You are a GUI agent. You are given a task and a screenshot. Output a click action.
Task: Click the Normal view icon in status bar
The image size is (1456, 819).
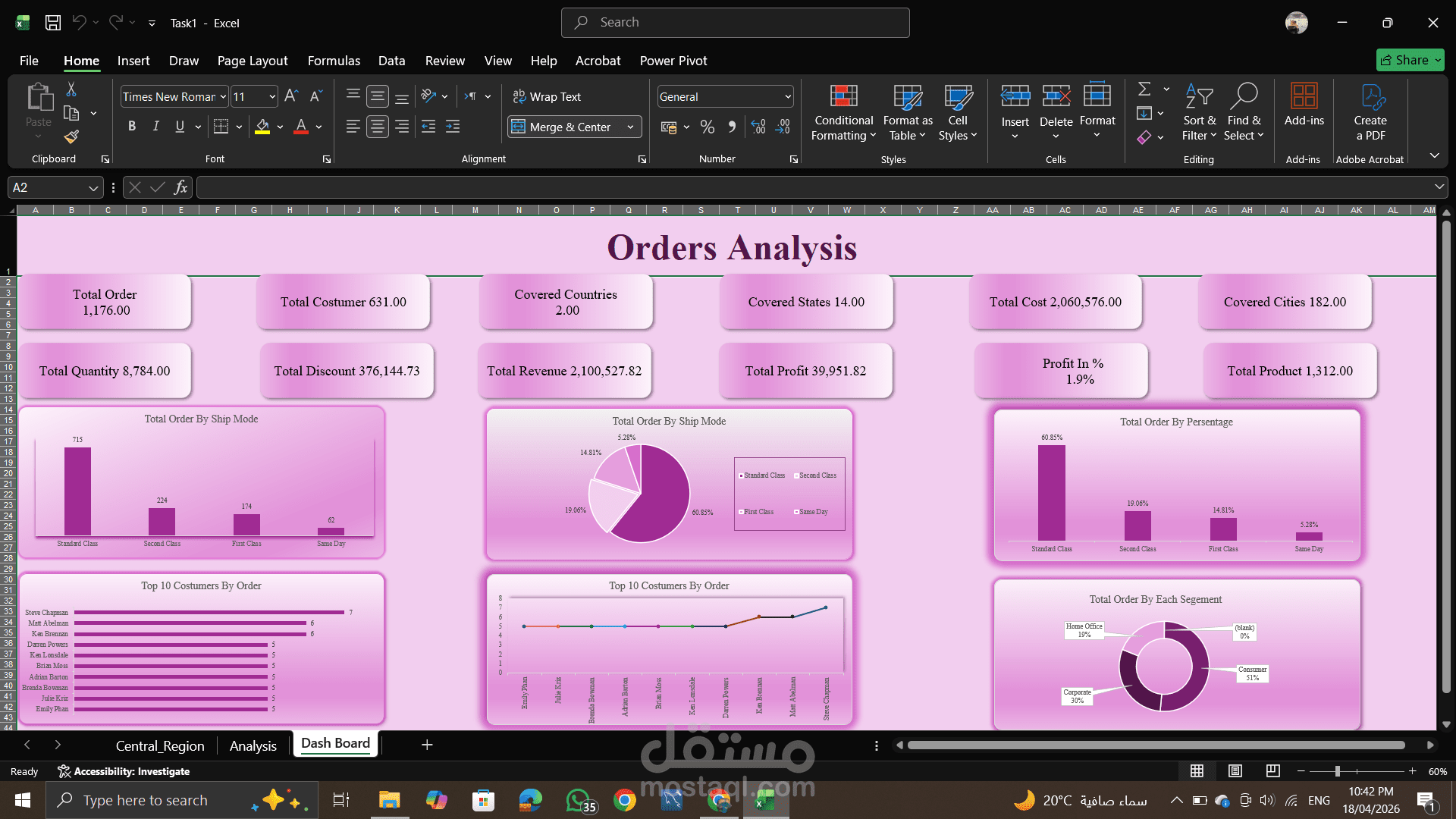(x=1197, y=771)
